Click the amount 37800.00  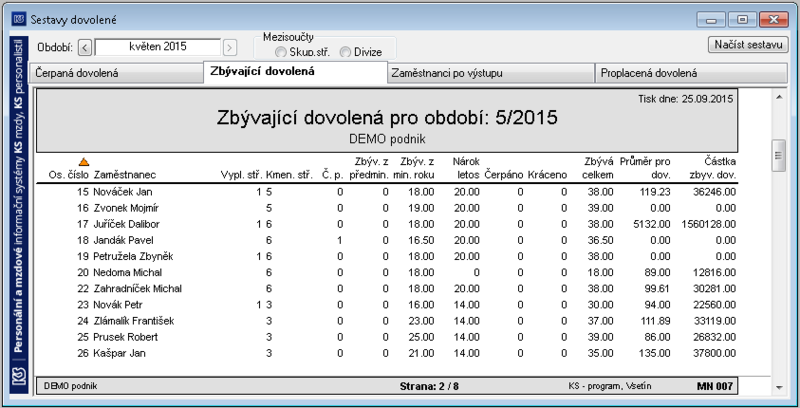[x=714, y=353]
